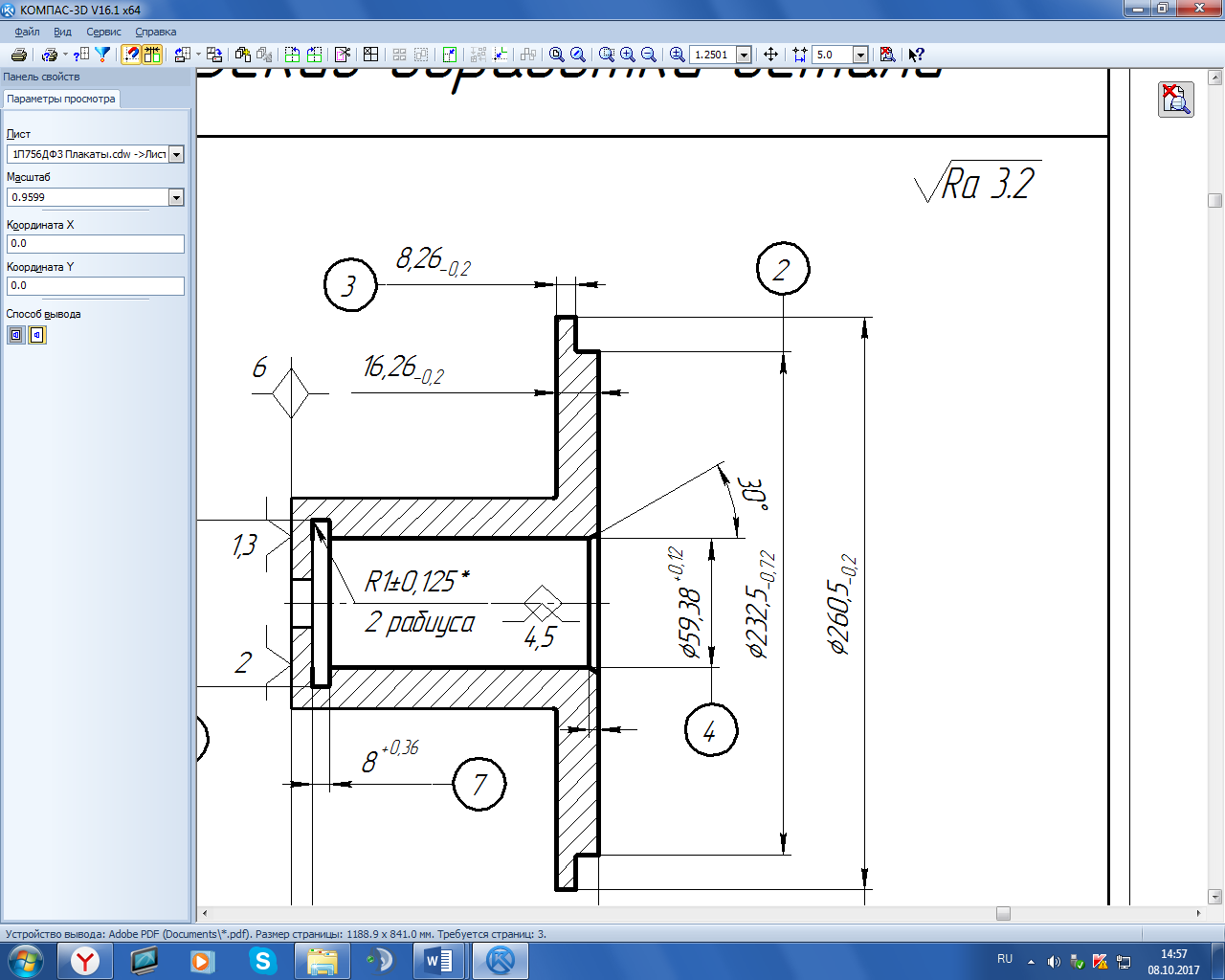This screenshot has width=1225, height=980.
Task: Open the Сервис menu
Action: coord(103,32)
